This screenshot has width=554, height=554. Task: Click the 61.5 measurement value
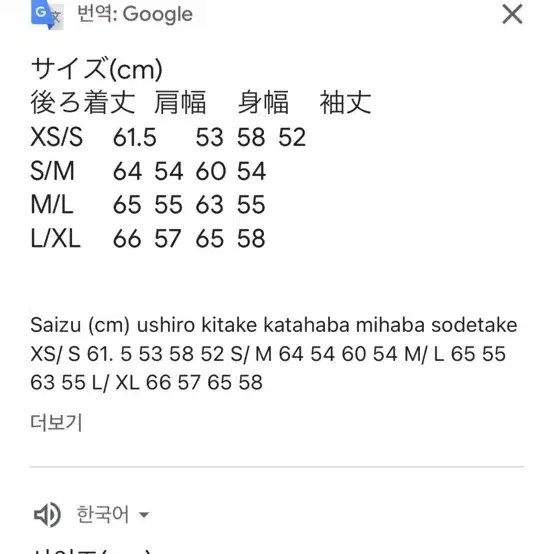click(x=135, y=137)
